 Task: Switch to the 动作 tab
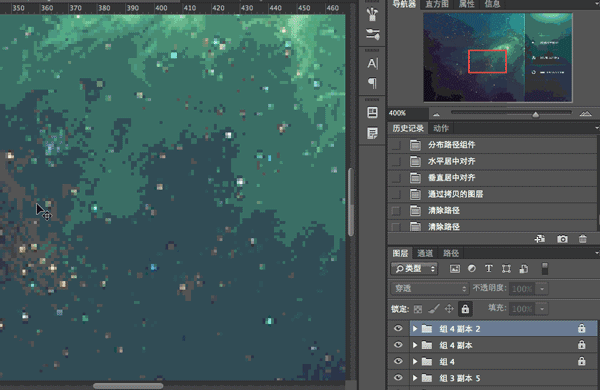(441, 128)
